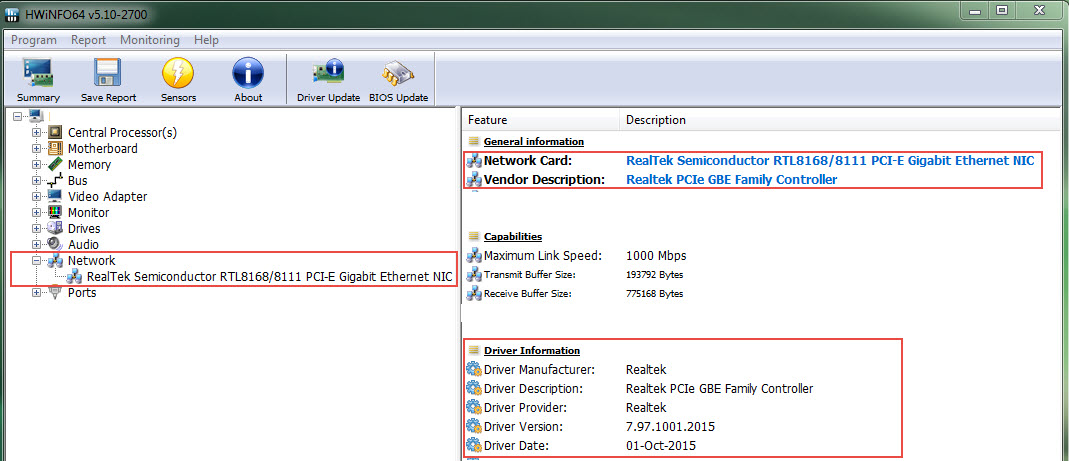This screenshot has width=1069, height=461.
Task: Open the Summary toolbar icon
Action: coord(38,78)
